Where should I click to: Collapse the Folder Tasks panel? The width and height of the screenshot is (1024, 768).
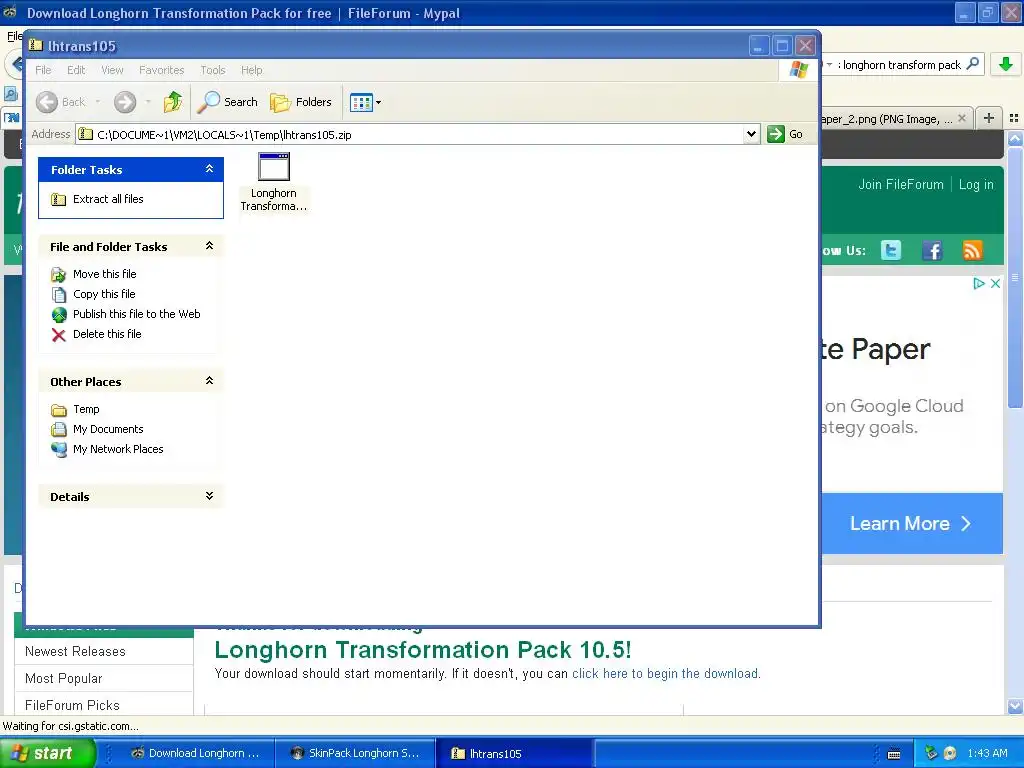coord(209,169)
